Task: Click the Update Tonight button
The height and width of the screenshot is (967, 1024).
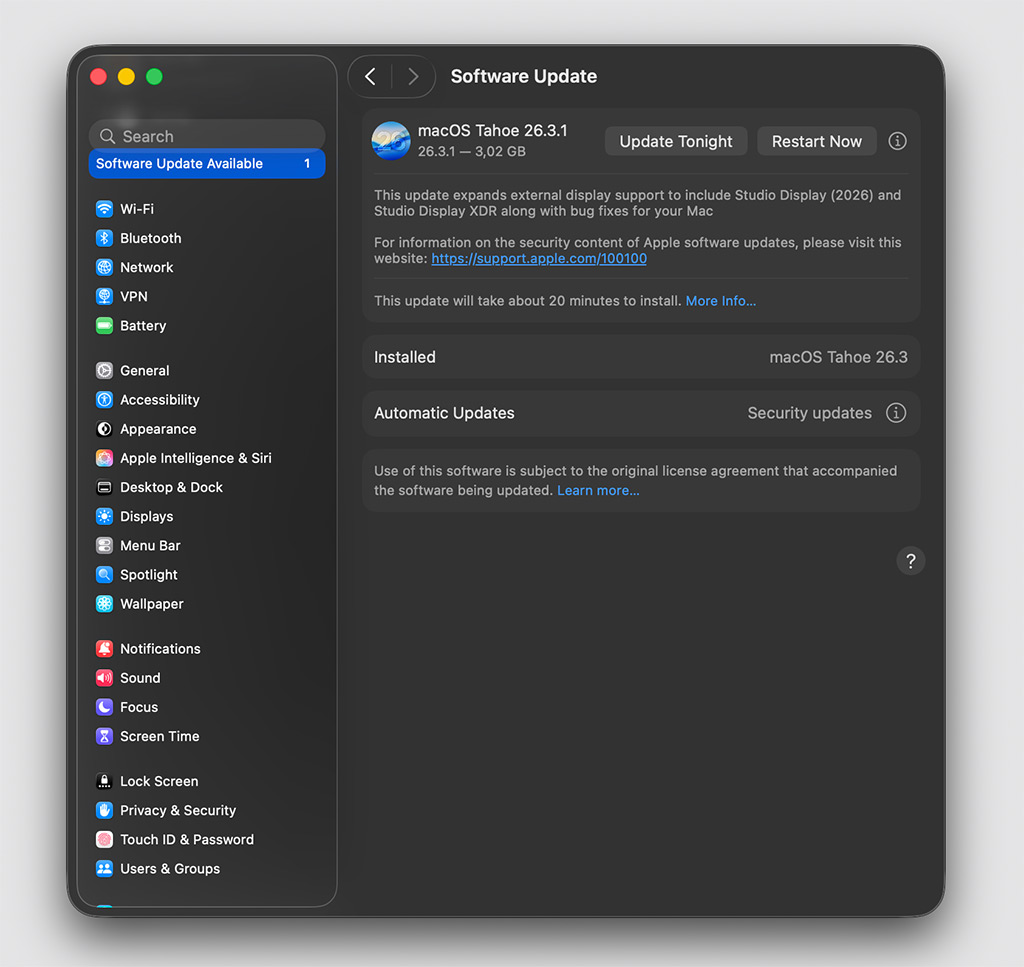Action: coord(676,141)
